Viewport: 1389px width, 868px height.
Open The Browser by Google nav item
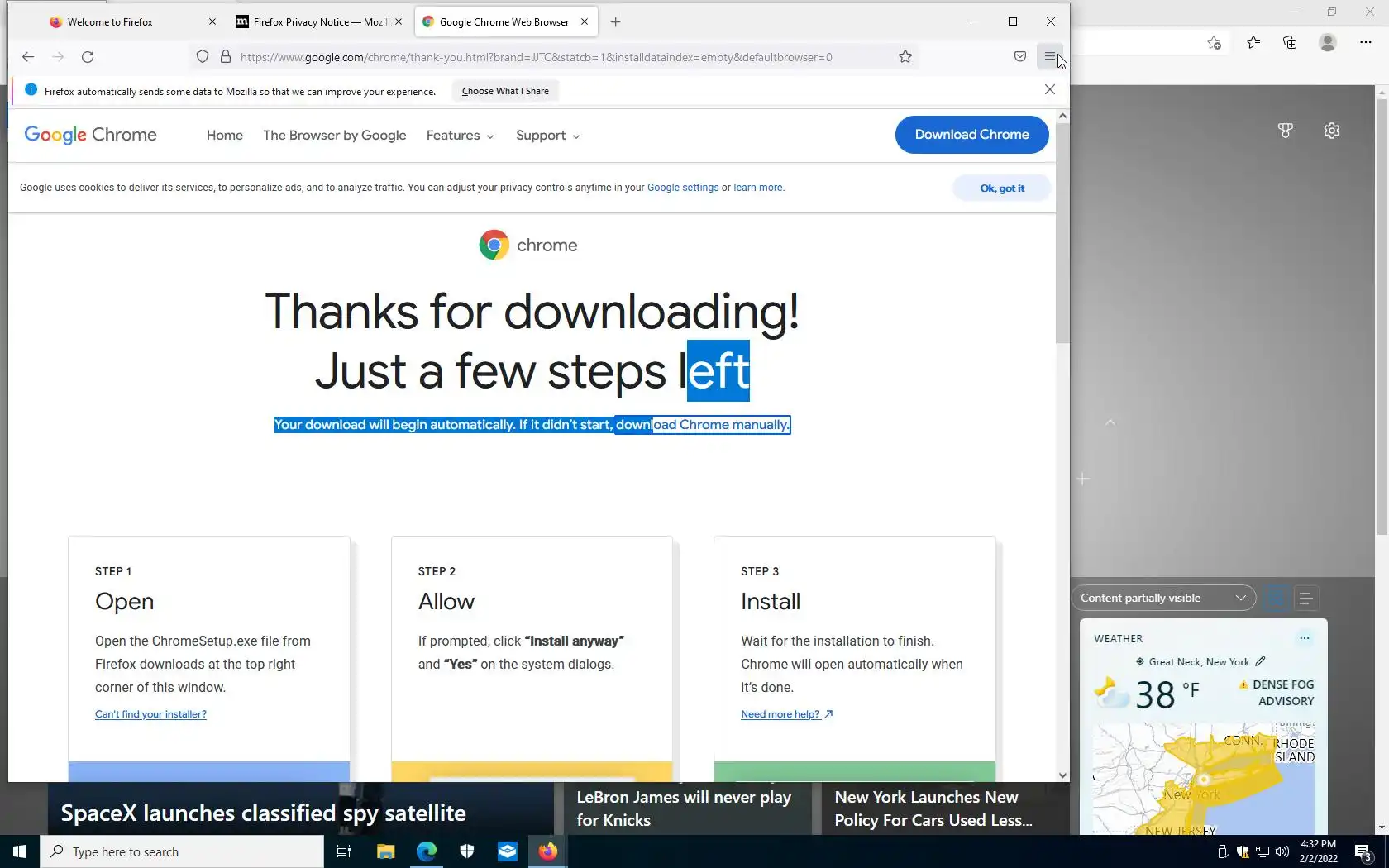coord(335,136)
